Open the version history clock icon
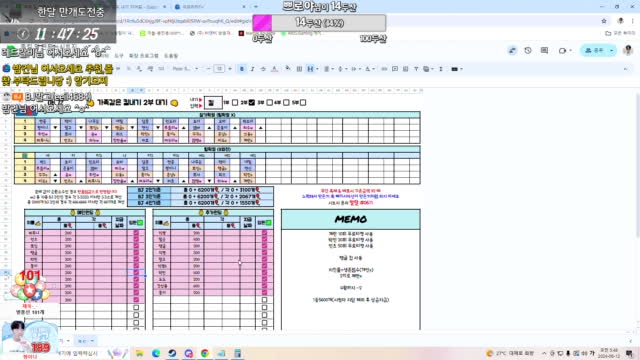The width and height of the screenshot is (640, 360). 528,51
